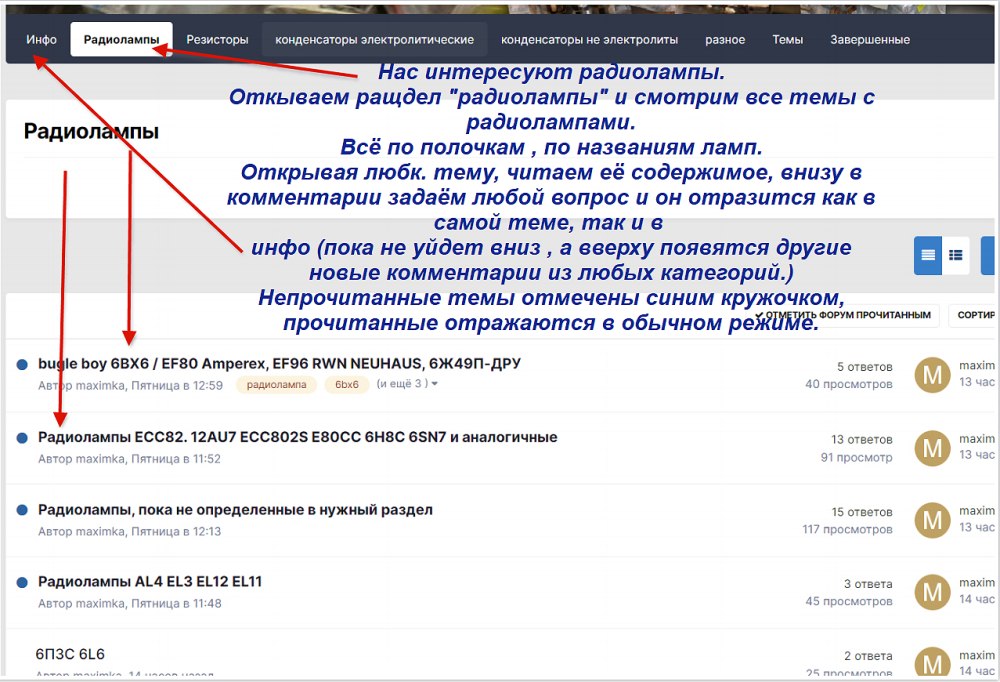Screen dimensions: 1000x682
Task: Click unread blue dot beside bugle boy 6BX6 topic
Action: [x=22, y=365]
